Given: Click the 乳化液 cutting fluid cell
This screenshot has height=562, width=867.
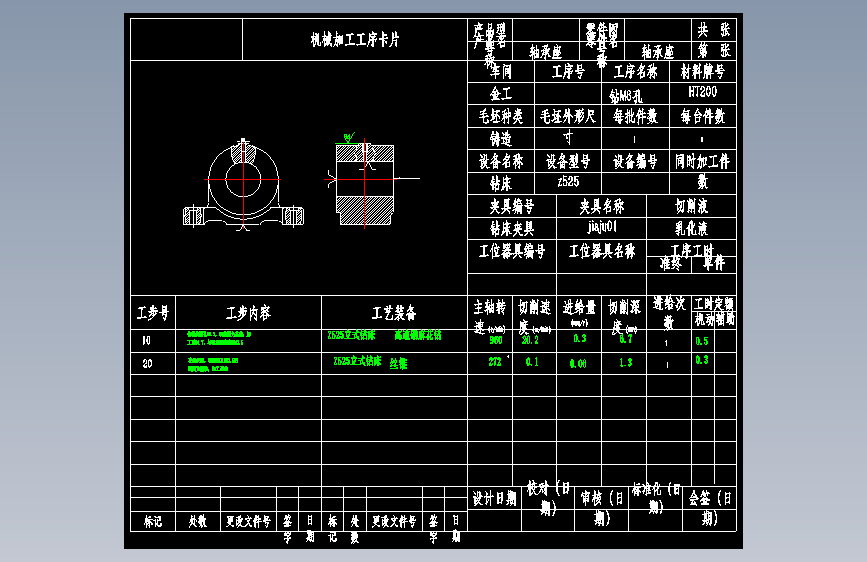Looking at the screenshot, I should (691, 228).
